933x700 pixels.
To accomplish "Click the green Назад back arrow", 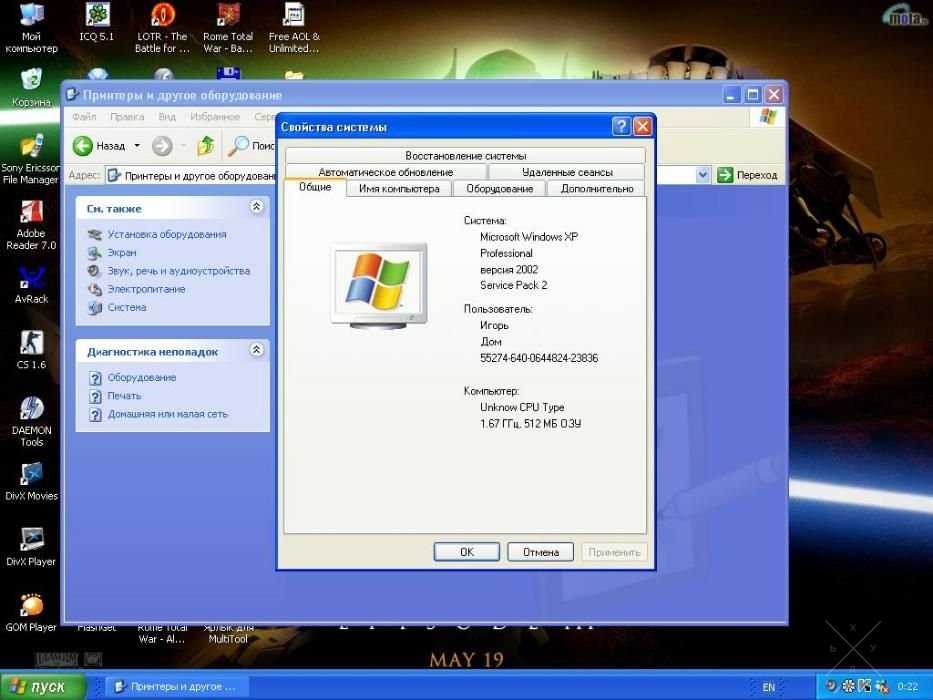I will tap(83, 145).
